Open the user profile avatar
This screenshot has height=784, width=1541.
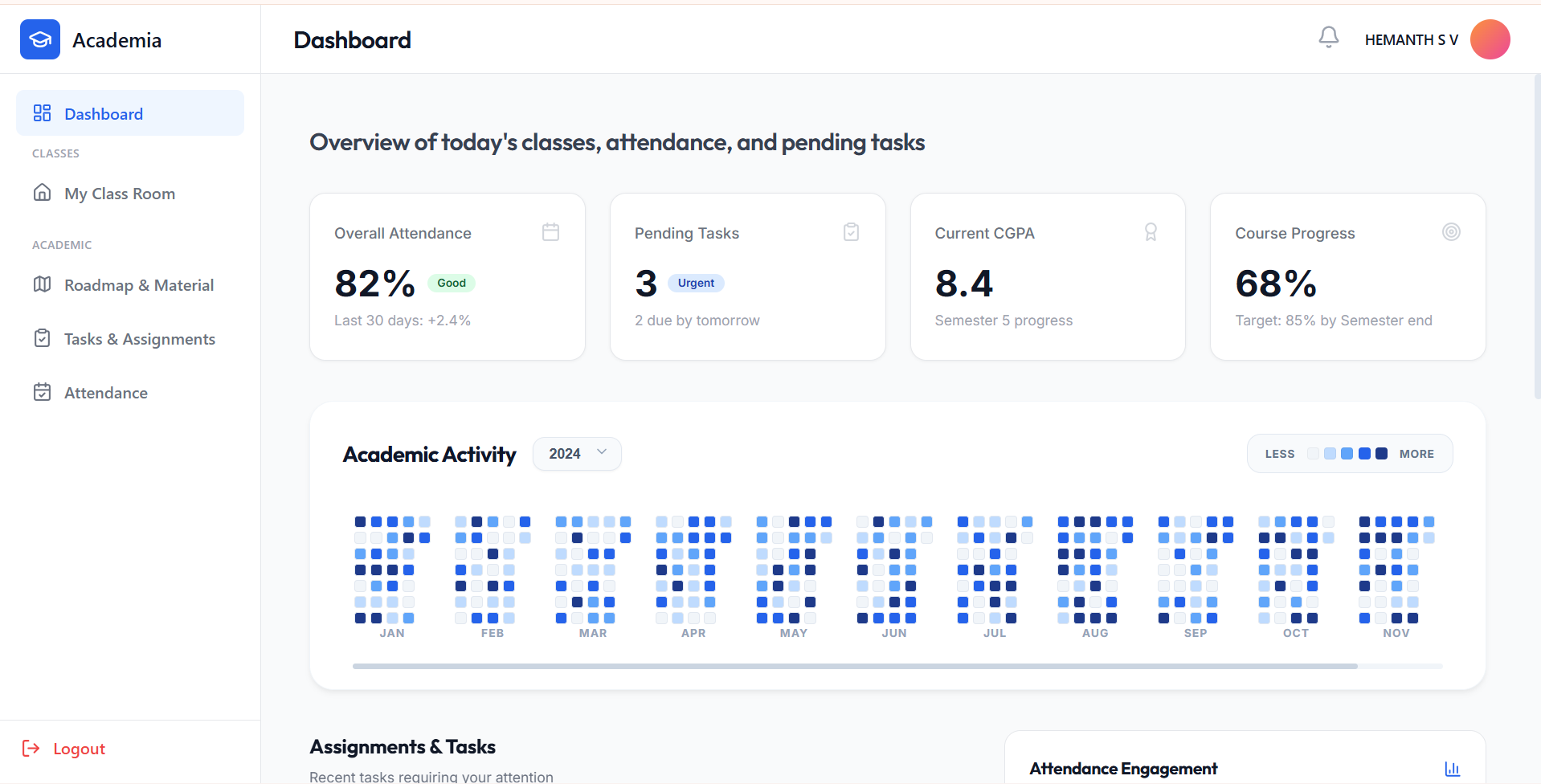point(1490,39)
